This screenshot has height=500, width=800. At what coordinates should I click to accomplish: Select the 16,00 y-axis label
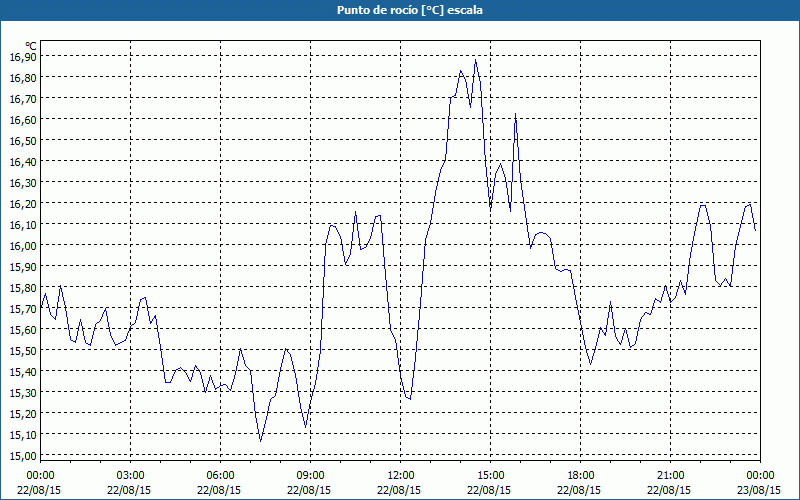[x=23, y=245]
